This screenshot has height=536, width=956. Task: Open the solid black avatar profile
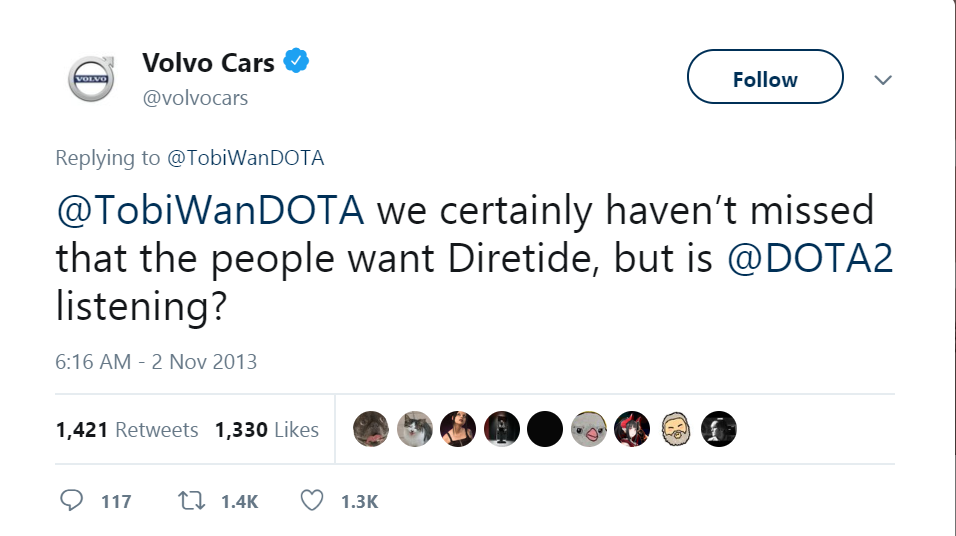545,429
